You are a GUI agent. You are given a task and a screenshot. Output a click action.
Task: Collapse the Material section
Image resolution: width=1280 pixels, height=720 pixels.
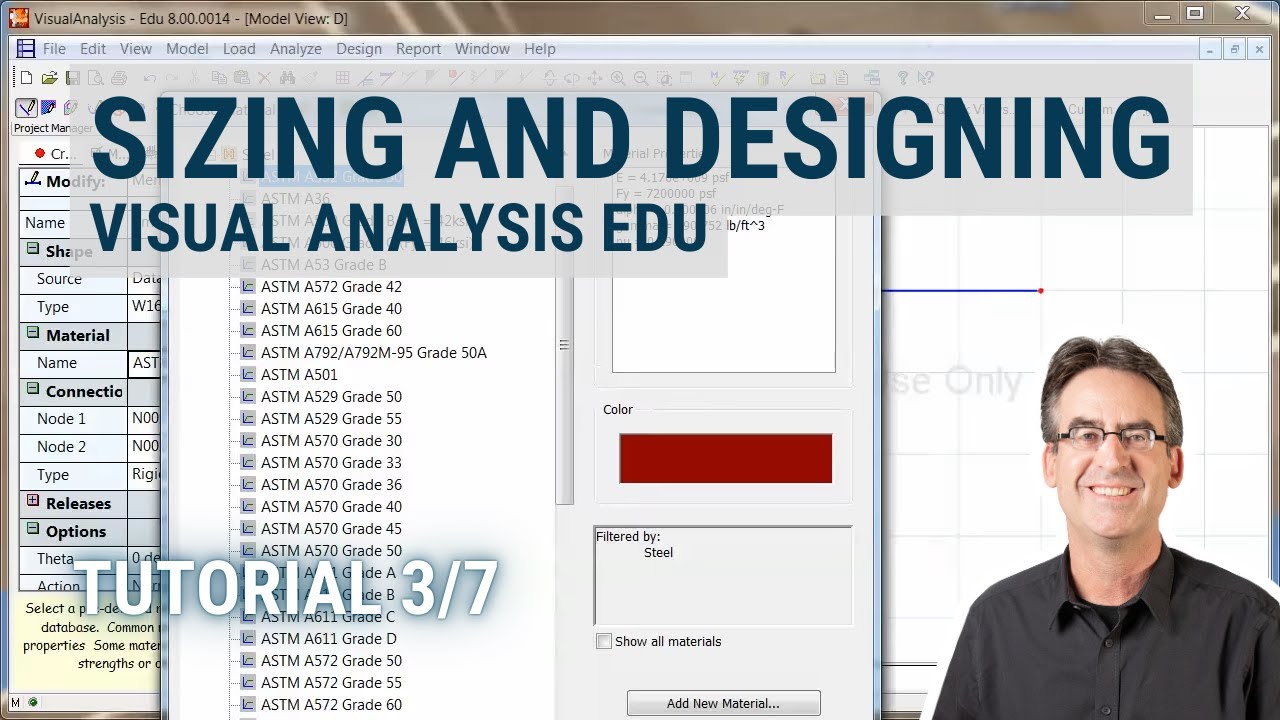pos(33,334)
